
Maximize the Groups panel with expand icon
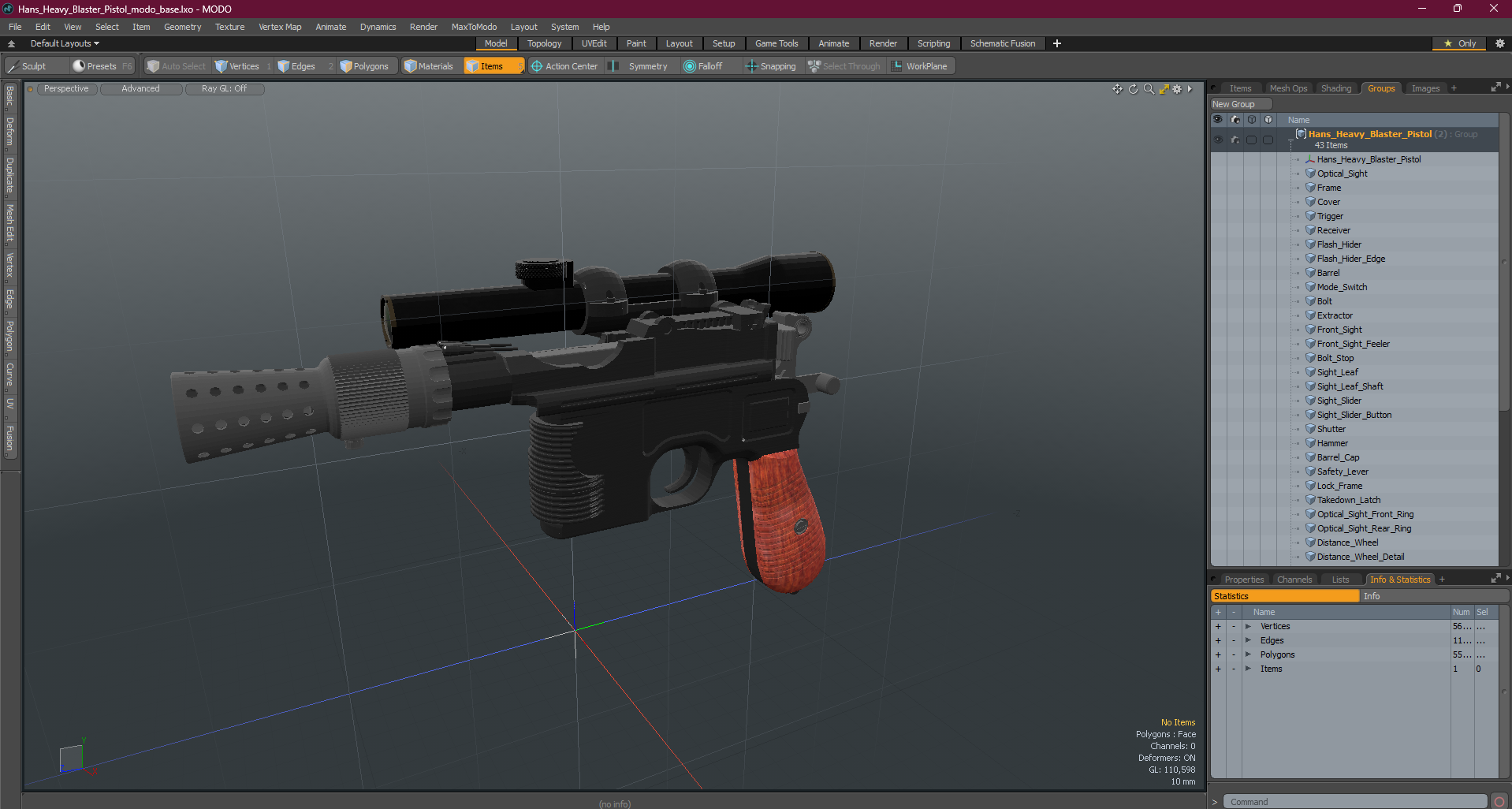click(x=1495, y=88)
